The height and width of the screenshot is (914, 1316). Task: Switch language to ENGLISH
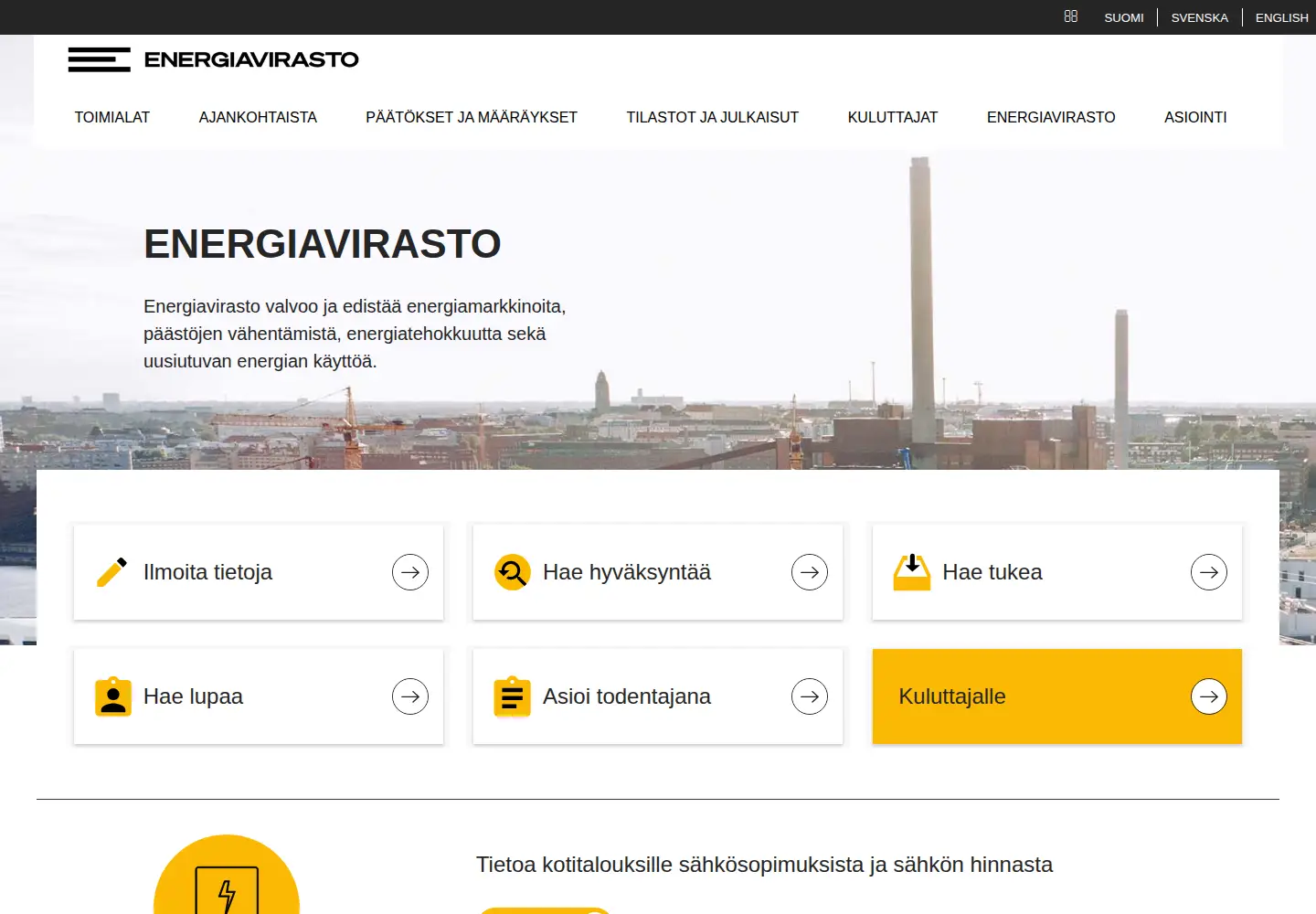[1282, 17]
